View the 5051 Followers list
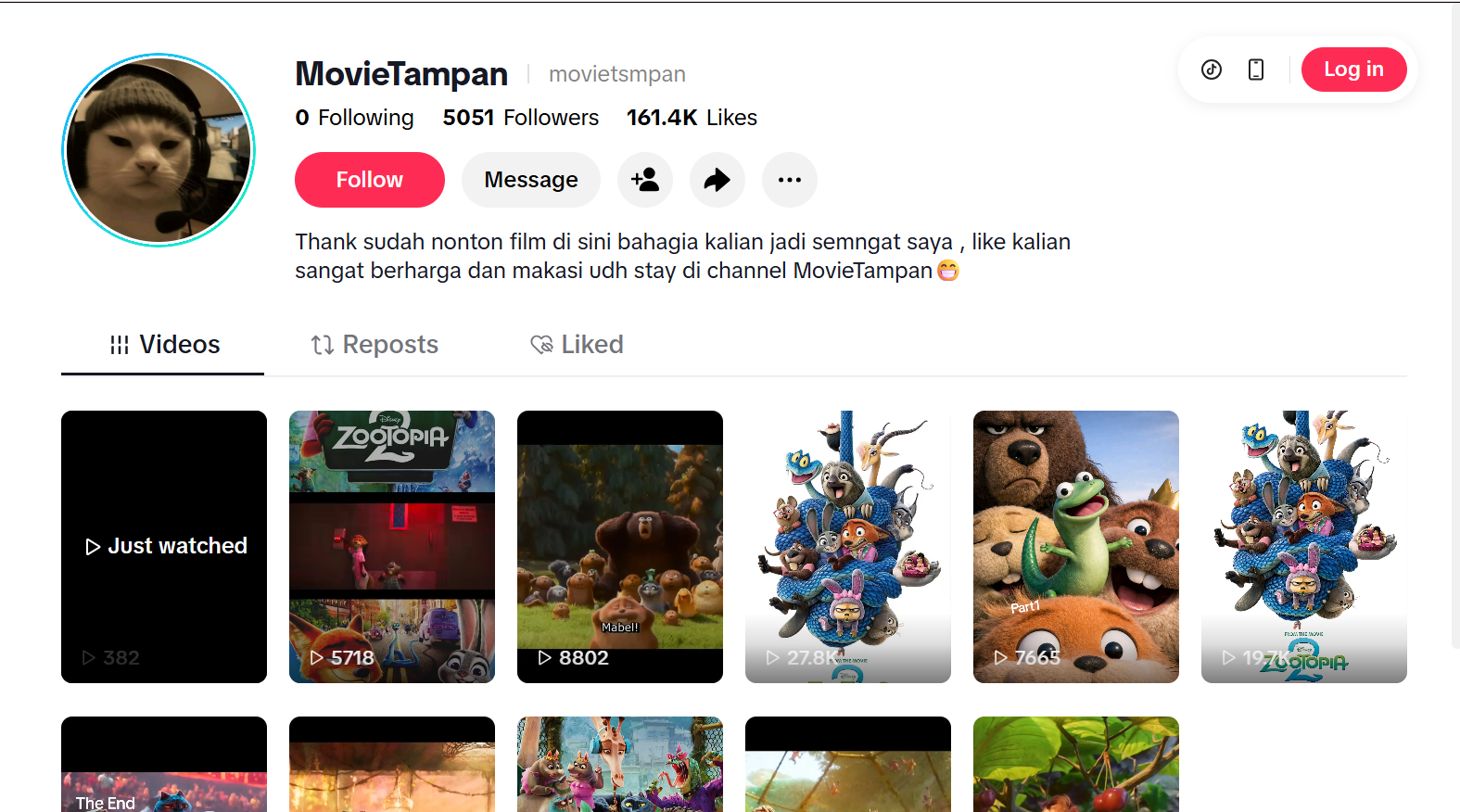The height and width of the screenshot is (812, 1460). point(521,118)
